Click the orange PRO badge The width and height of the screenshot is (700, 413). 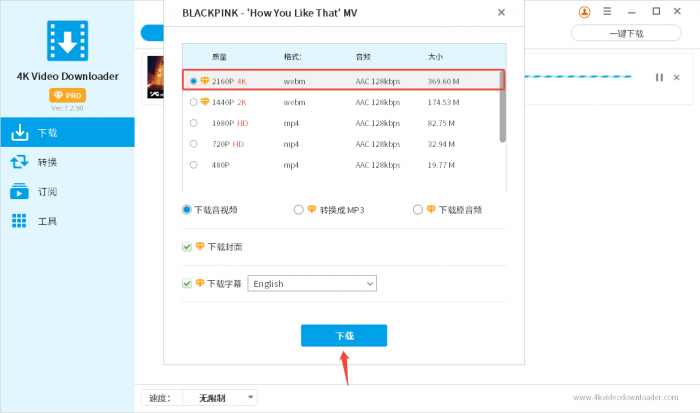67,94
